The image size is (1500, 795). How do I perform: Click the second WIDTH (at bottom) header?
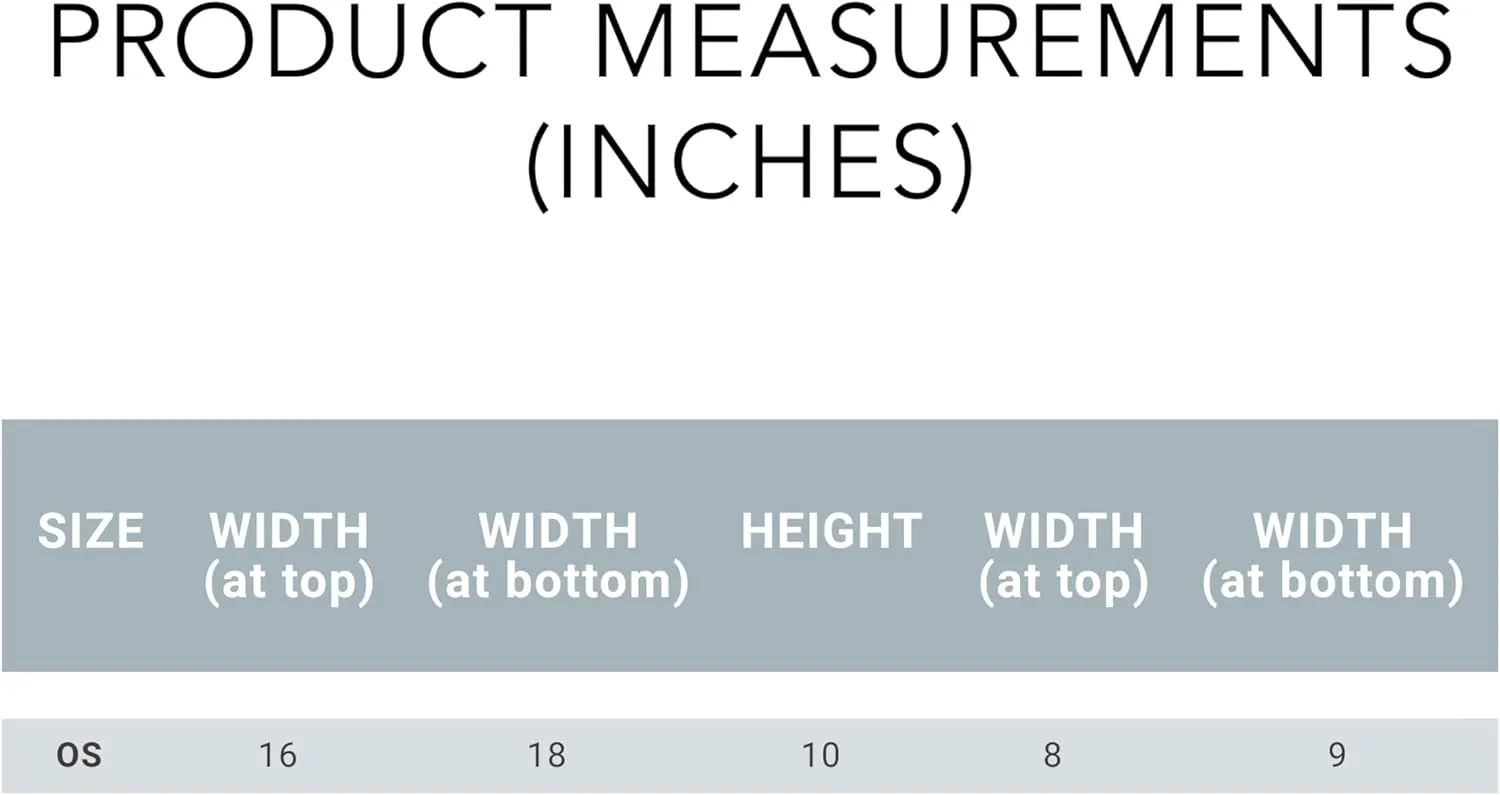pyautogui.click(x=1333, y=557)
